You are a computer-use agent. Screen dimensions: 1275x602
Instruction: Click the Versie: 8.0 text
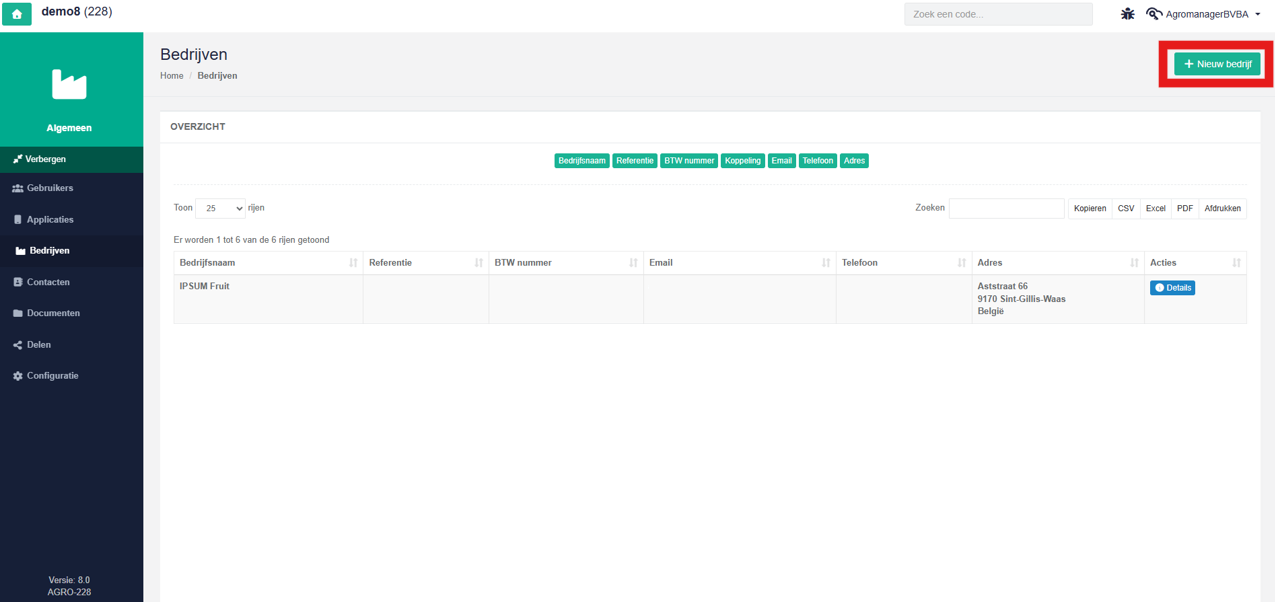click(69, 580)
